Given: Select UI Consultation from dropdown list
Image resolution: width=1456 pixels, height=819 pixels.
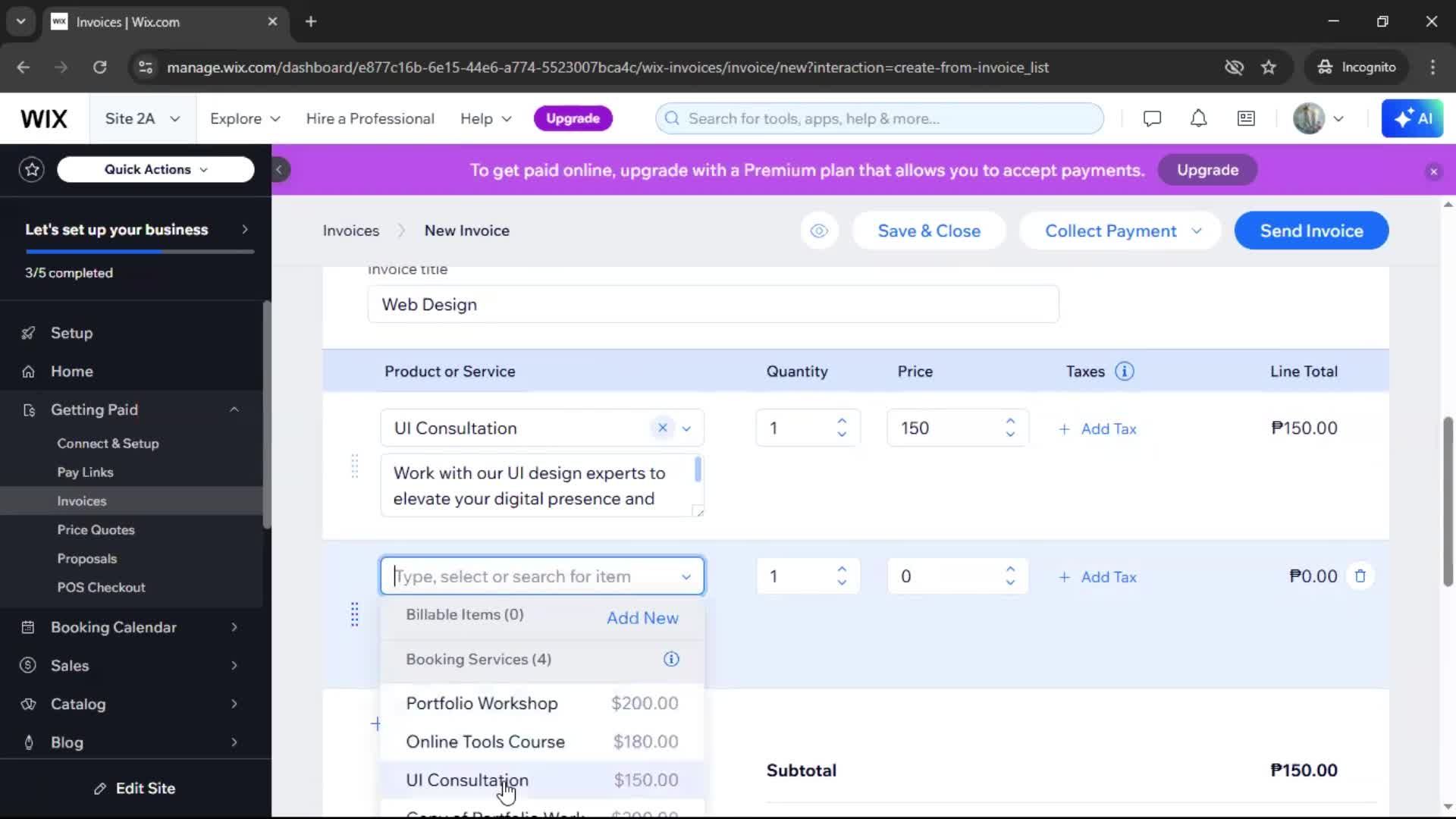Looking at the screenshot, I should coord(542,780).
